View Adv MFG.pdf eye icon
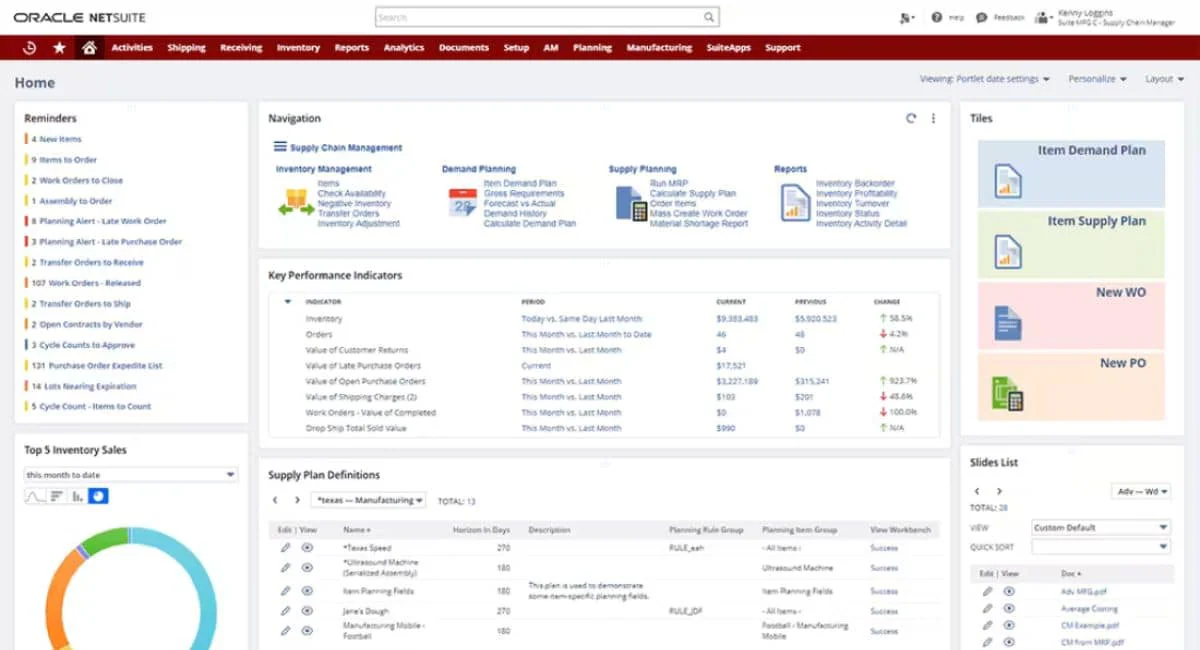This screenshot has height=650, width=1200. click(1009, 591)
